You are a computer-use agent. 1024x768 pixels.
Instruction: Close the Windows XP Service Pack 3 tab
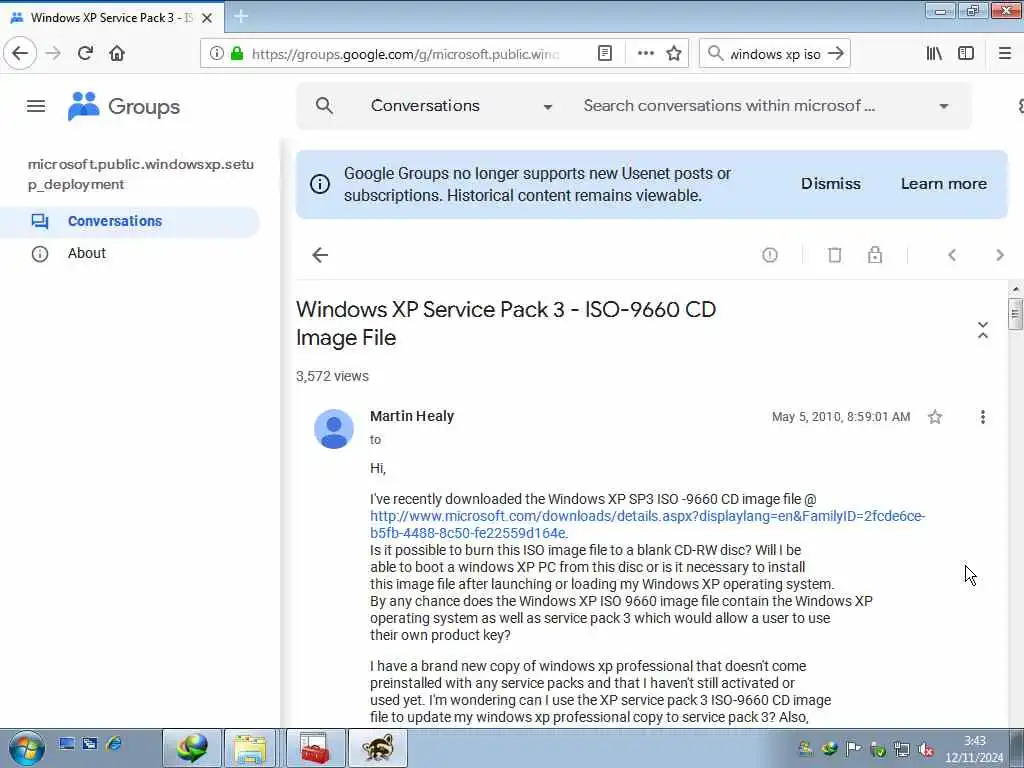[207, 18]
